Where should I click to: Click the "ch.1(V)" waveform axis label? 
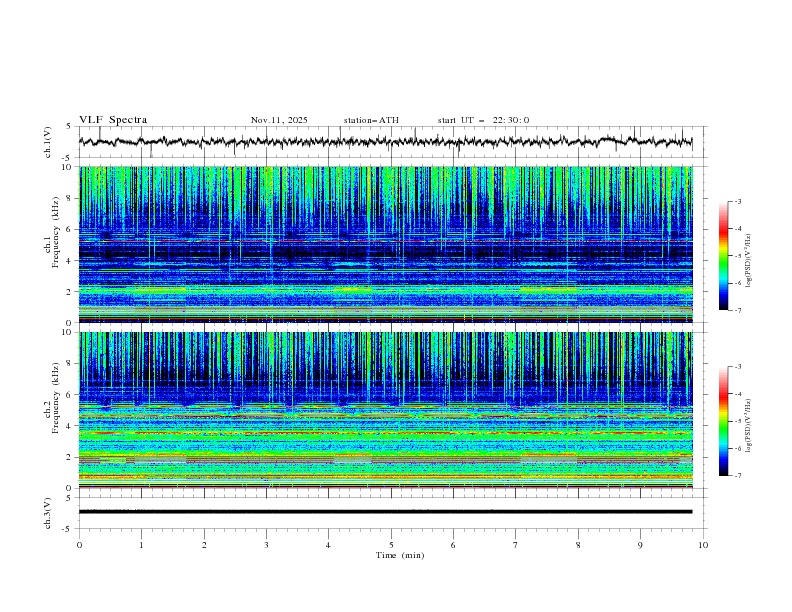tap(47, 142)
